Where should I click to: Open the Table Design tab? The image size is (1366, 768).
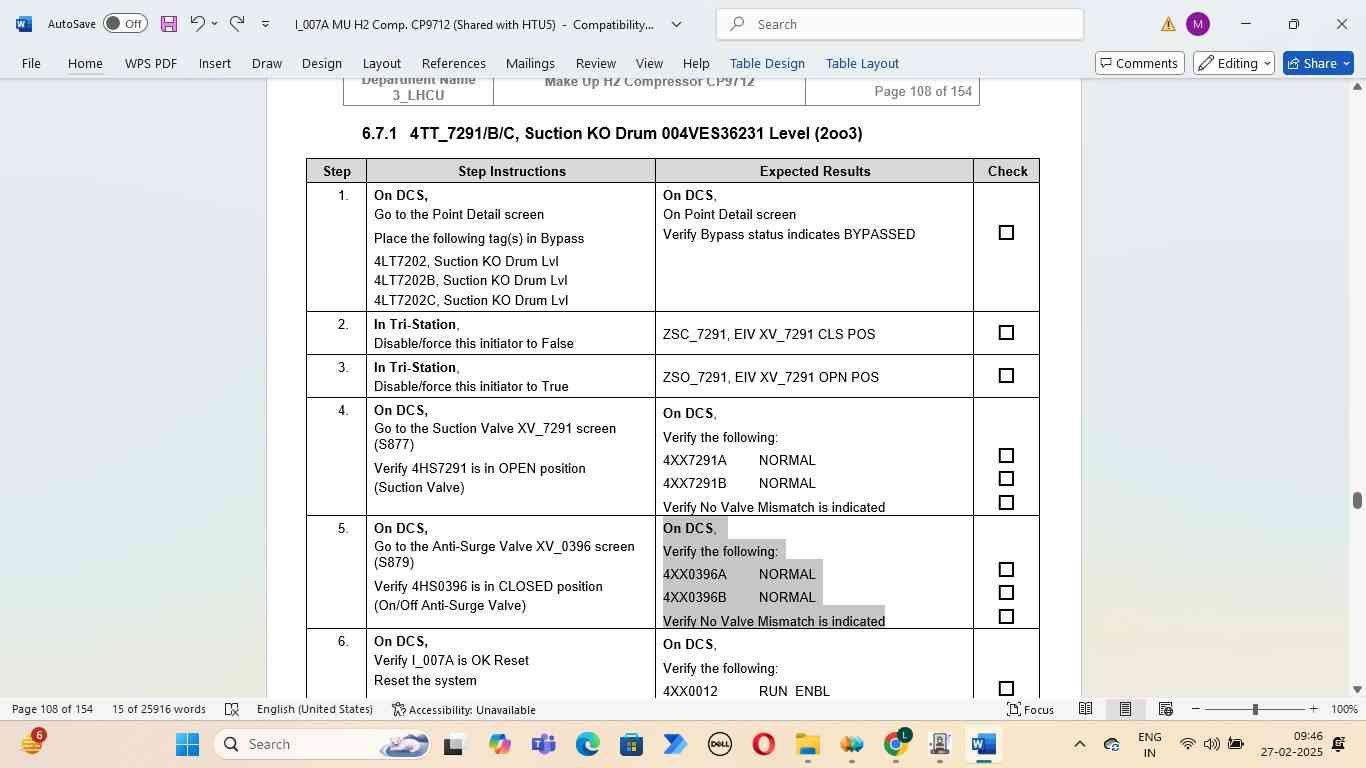[767, 63]
